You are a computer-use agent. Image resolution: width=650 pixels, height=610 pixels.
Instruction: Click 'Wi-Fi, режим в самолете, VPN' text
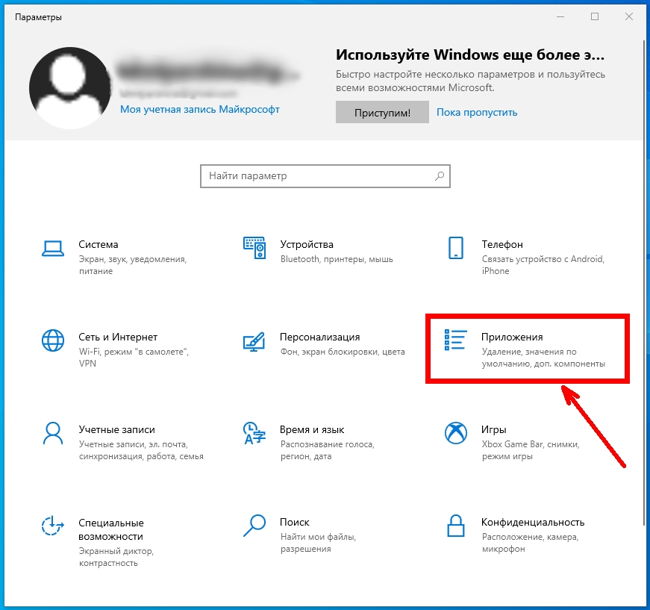[x=133, y=357]
